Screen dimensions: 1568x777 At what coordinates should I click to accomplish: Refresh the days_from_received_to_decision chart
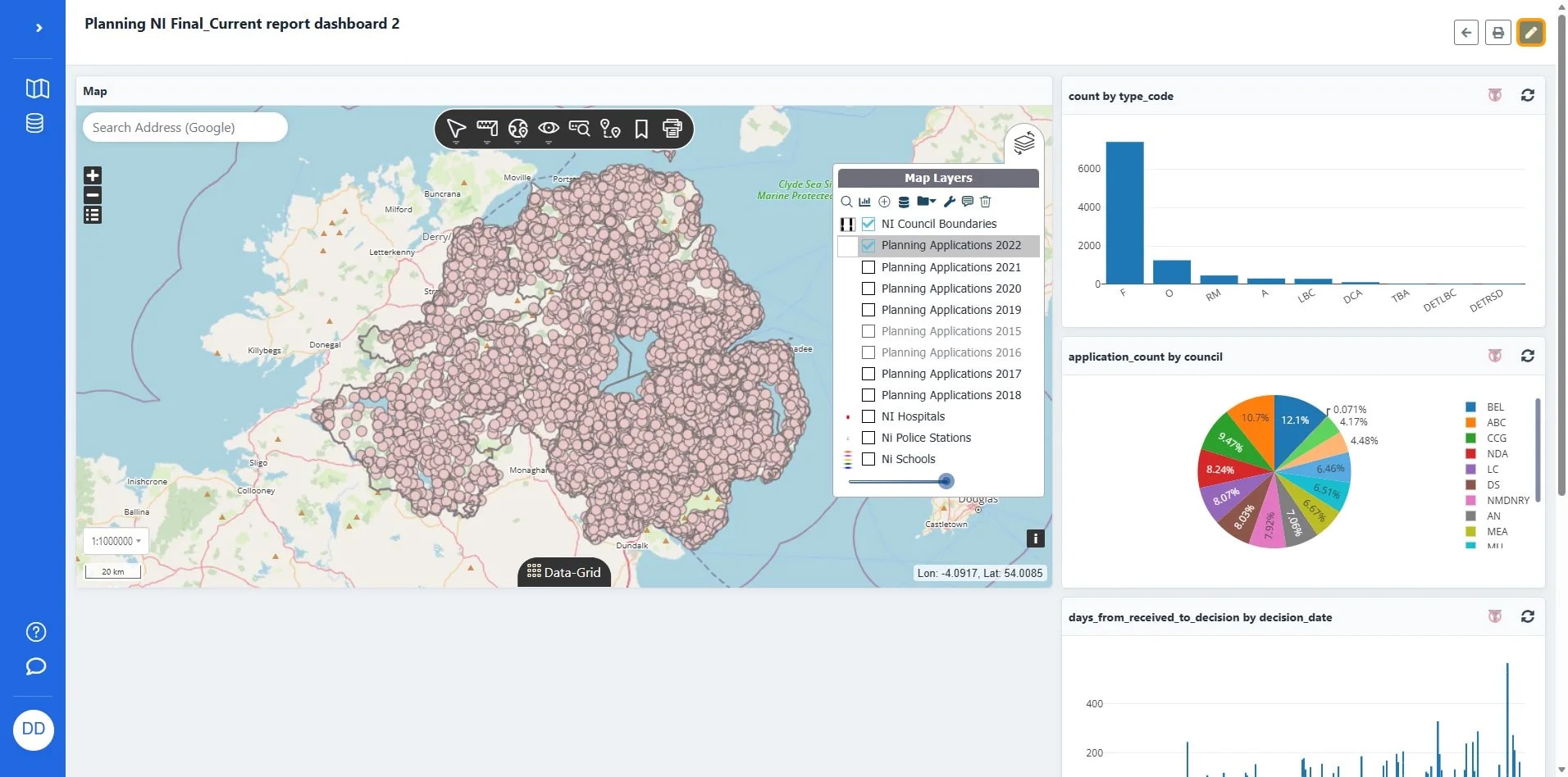click(1528, 616)
